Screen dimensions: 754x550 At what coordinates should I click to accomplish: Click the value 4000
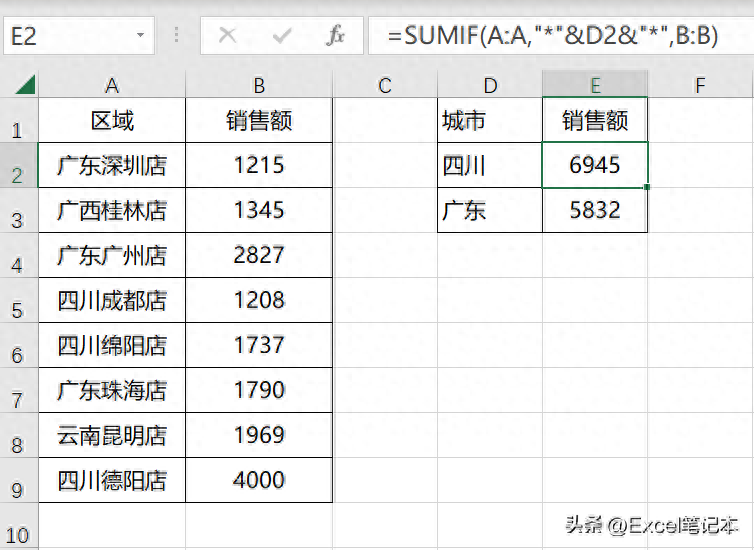click(259, 480)
